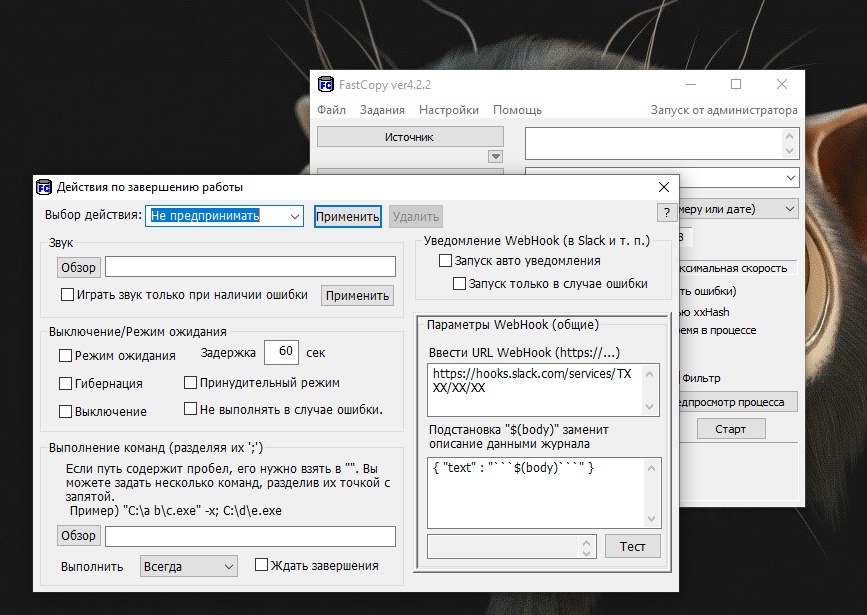Open the Настройки menu in FastCopy
This screenshot has width=867, height=615.
(448, 110)
